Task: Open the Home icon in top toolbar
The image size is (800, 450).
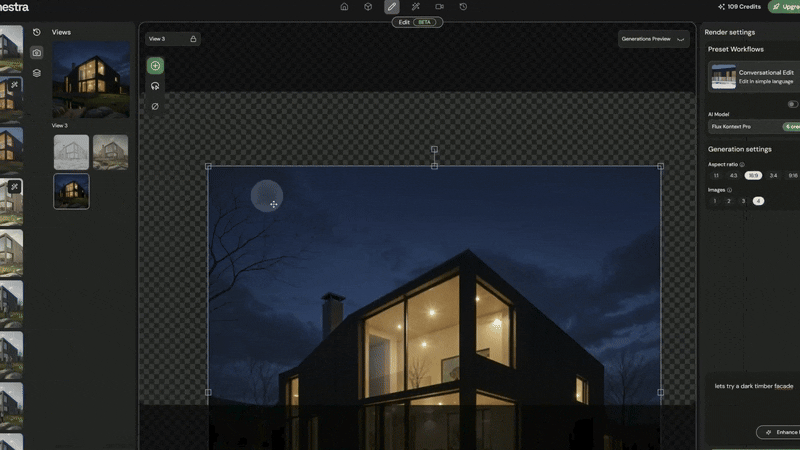Action: pyautogui.click(x=344, y=7)
